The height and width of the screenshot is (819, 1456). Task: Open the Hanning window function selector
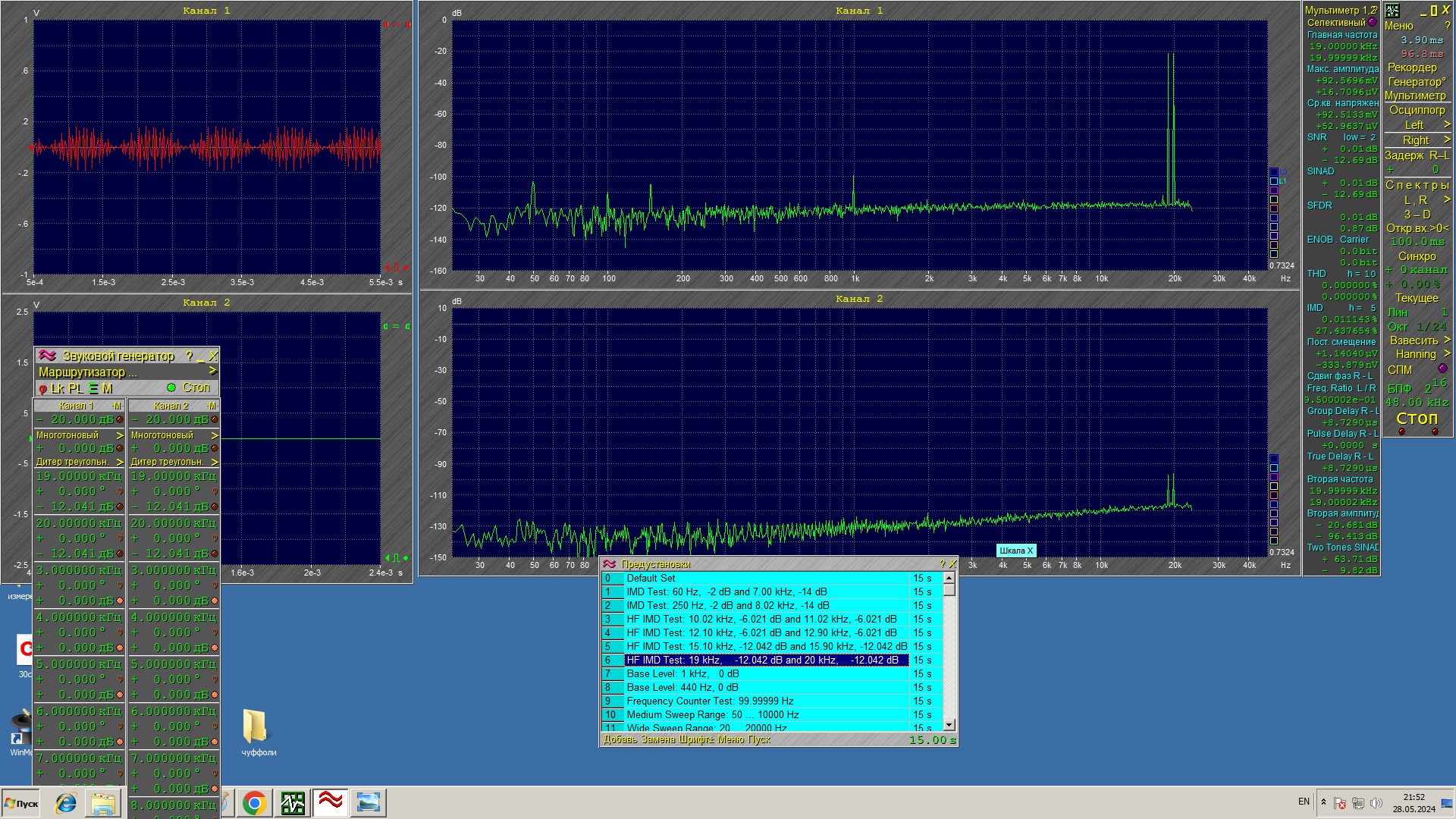(1416, 354)
